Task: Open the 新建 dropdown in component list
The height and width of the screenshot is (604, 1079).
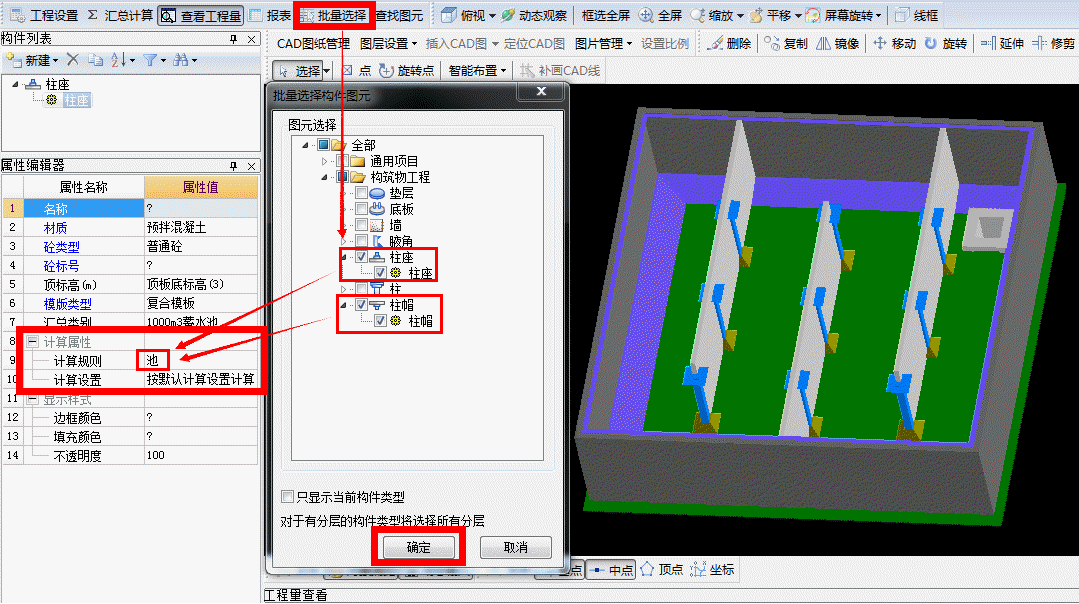Action: [x=33, y=61]
